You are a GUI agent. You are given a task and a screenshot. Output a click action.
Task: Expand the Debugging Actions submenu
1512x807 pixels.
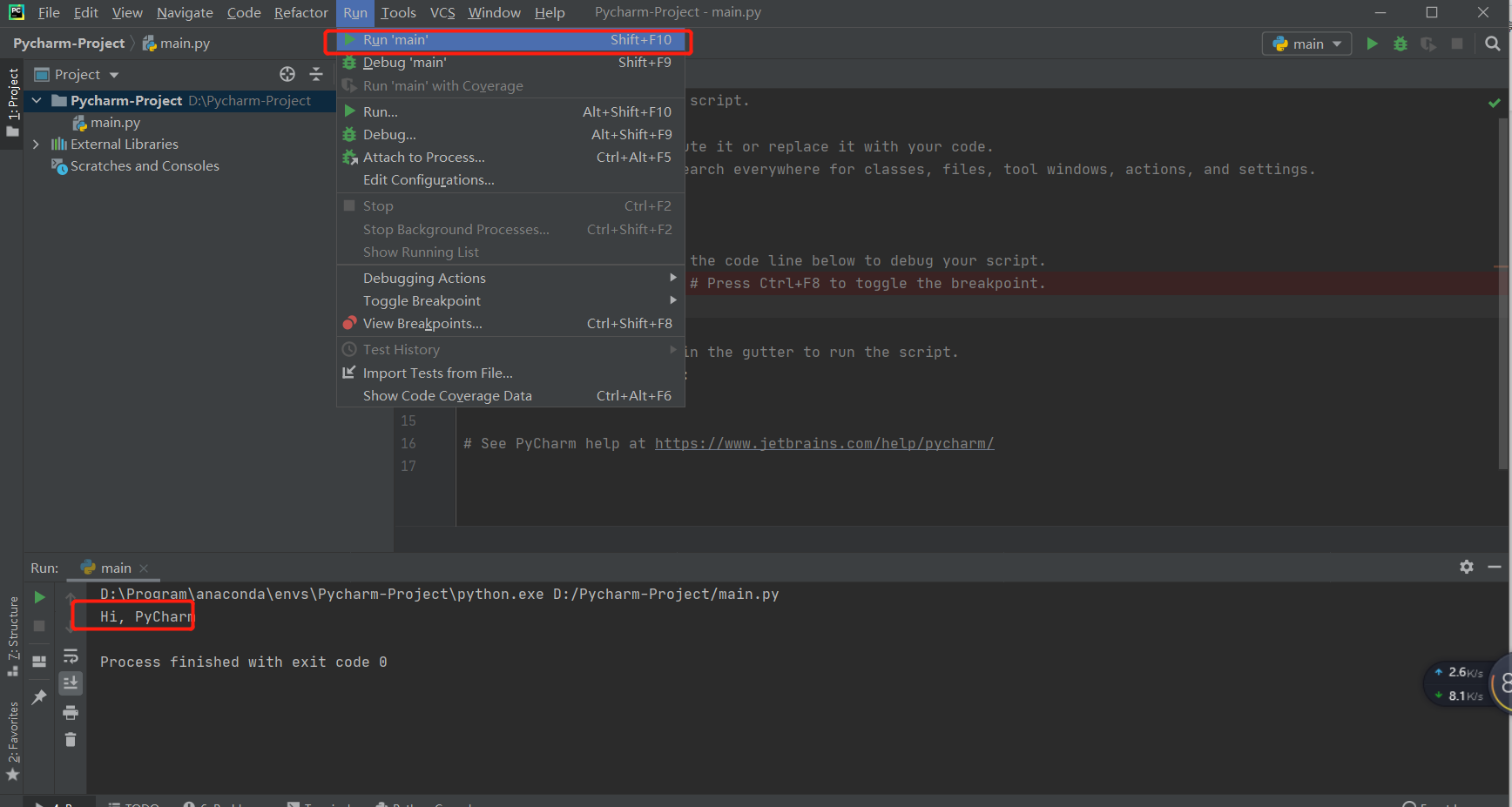point(510,278)
